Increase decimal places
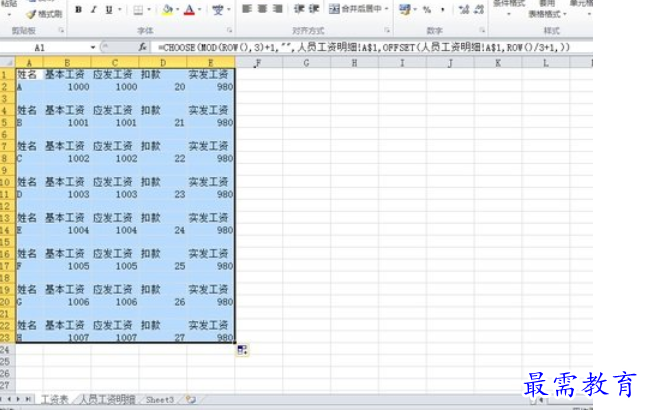This screenshot has height=416, width=645. (464, 9)
